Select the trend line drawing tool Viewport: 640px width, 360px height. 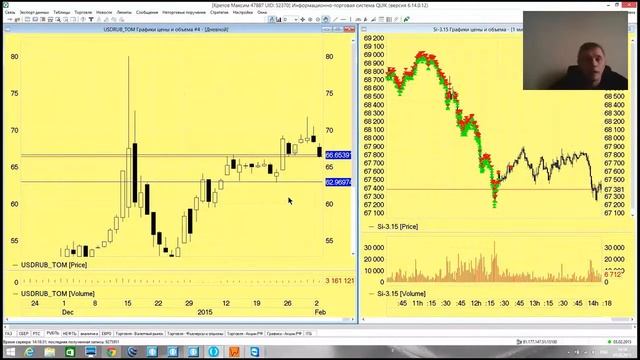[336, 19]
